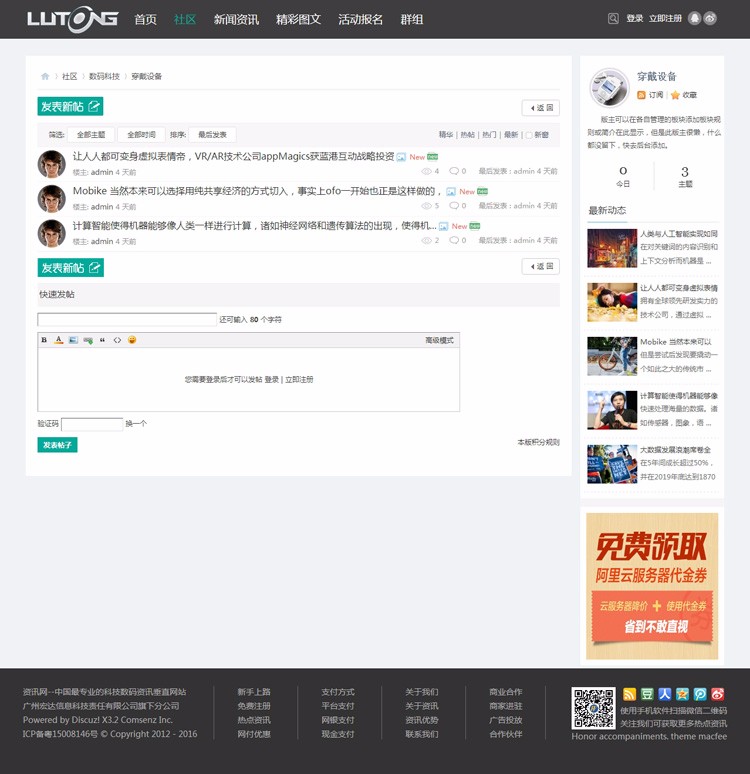Click the QQ login icon

point(695,19)
